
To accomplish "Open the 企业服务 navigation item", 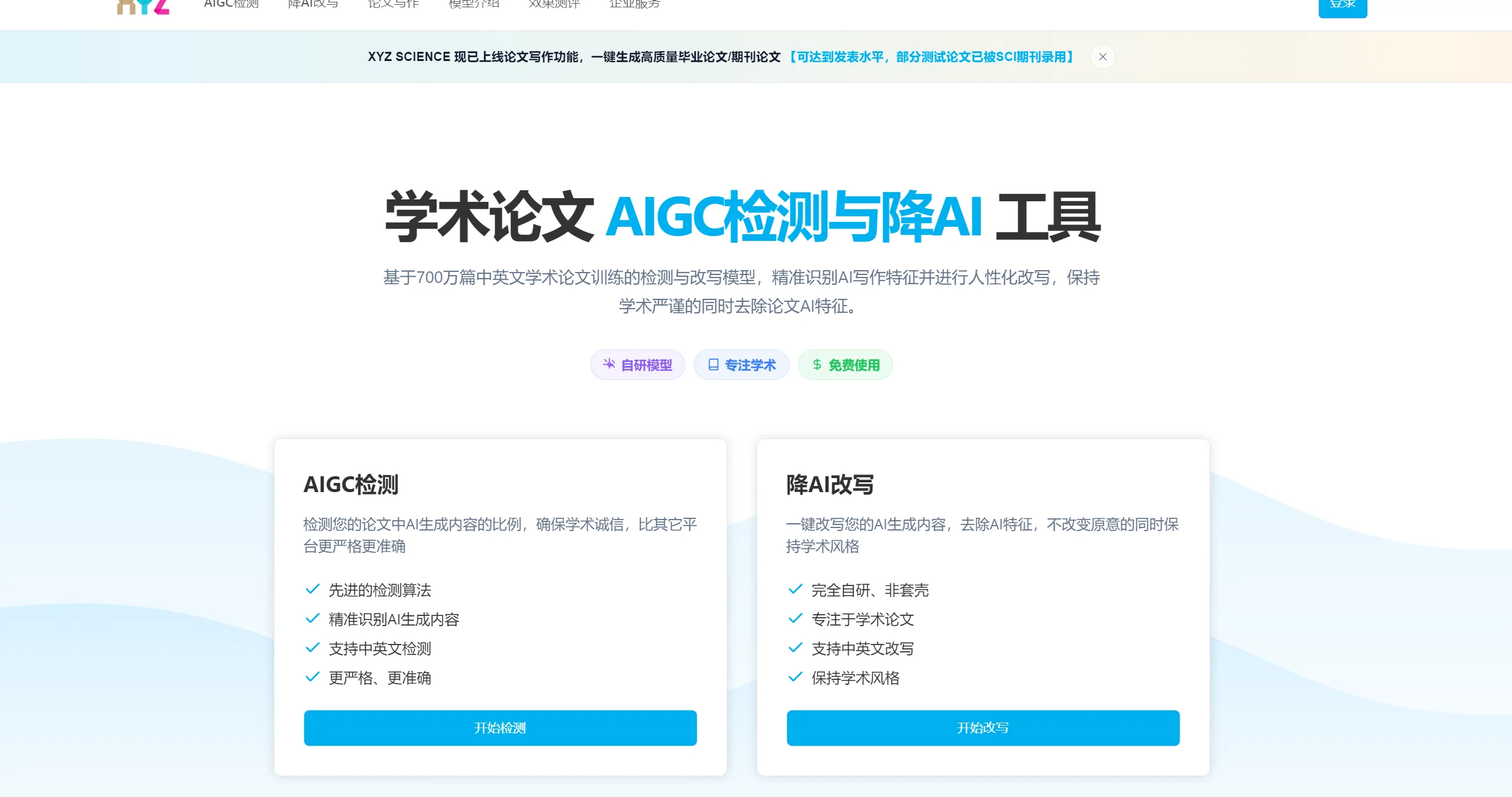I will coord(635,4).
